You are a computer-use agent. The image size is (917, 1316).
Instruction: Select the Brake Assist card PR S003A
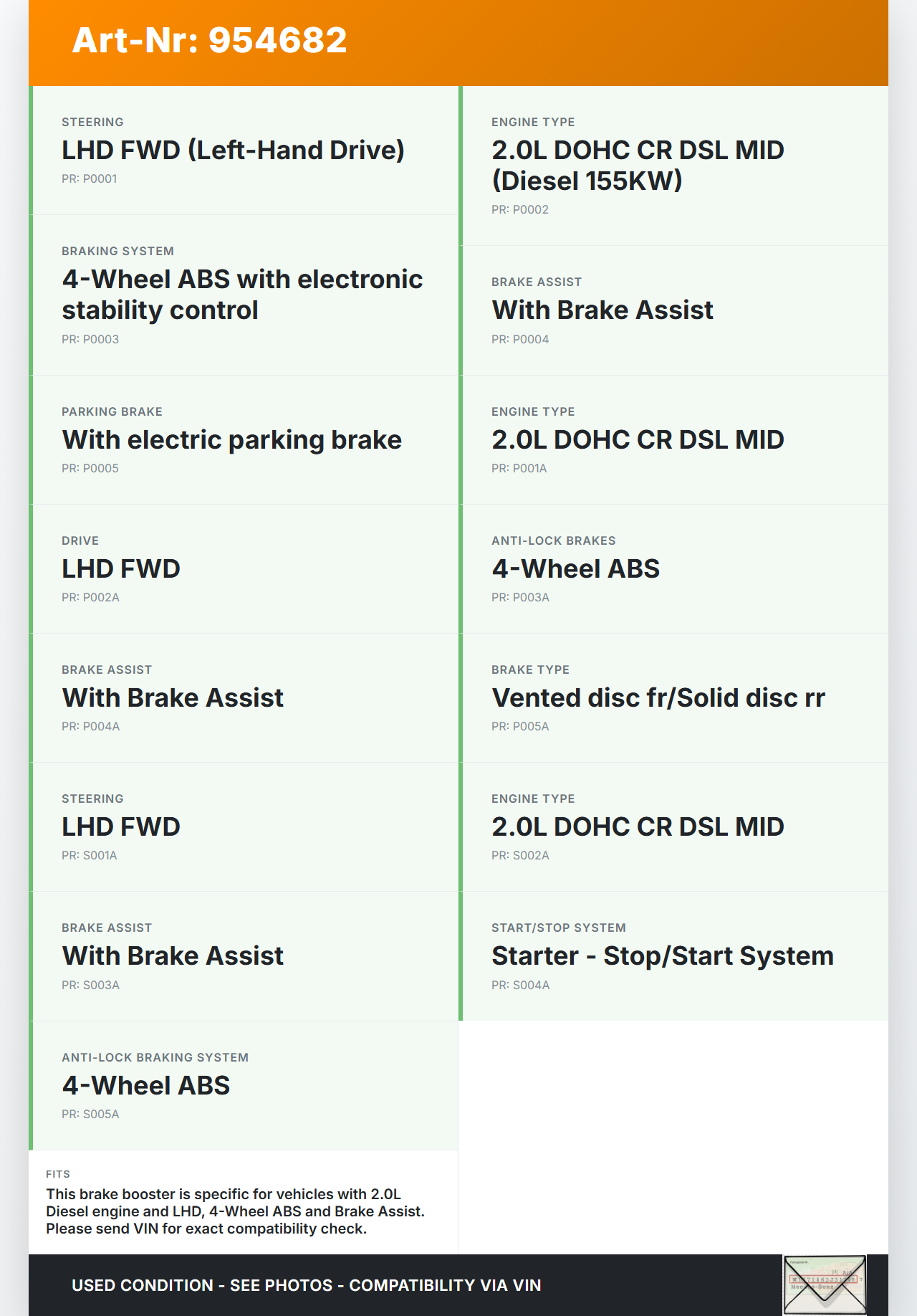click(244, 955)
